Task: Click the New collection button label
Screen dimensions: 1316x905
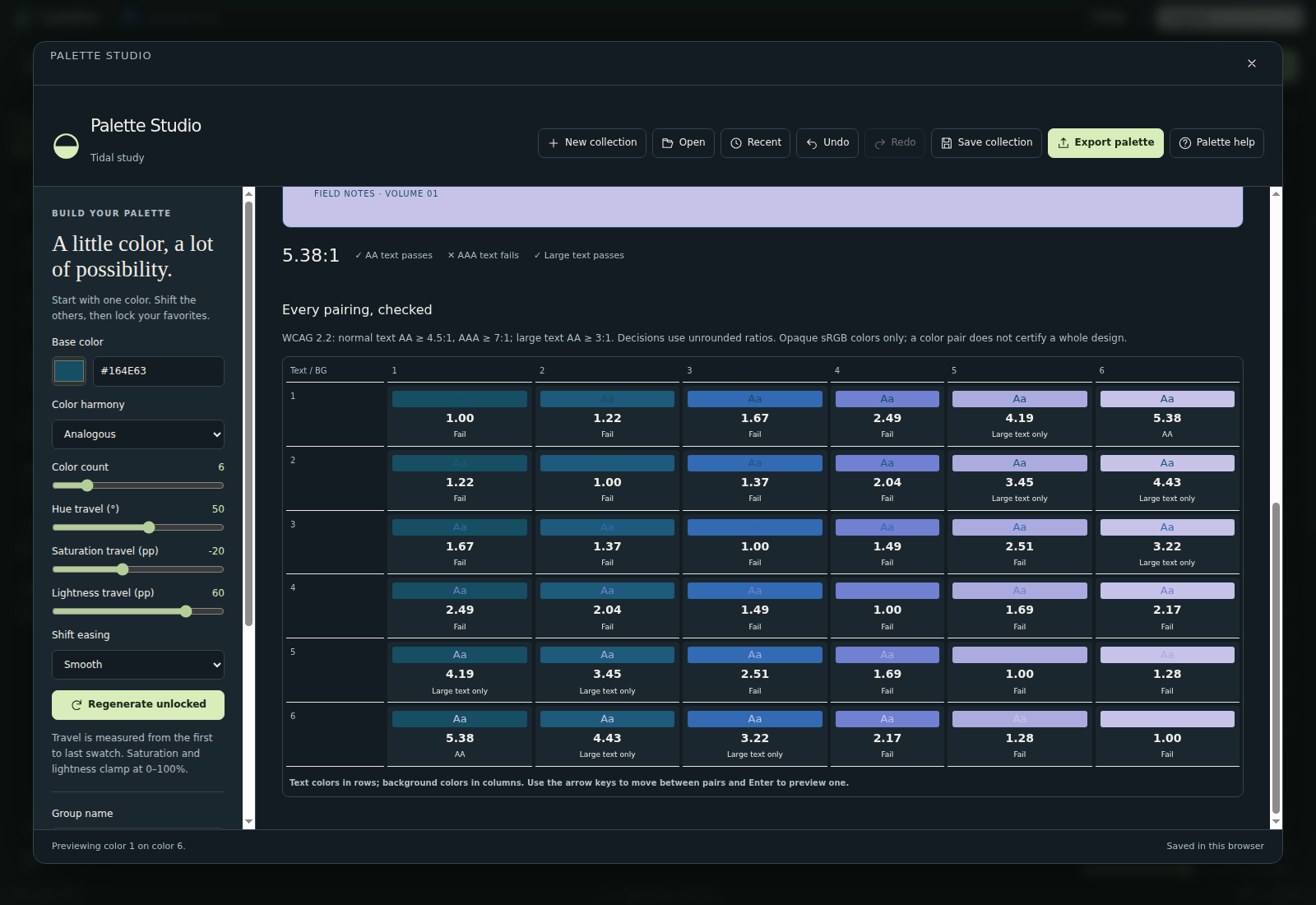Action: 600,142
